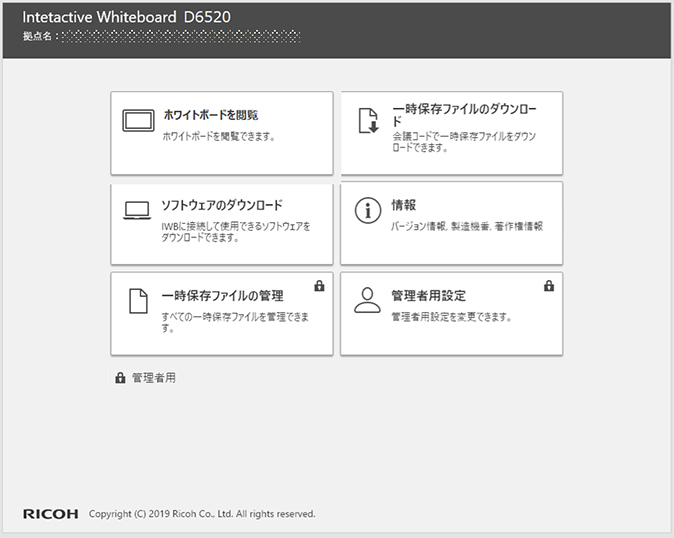Click Intetactive Whiteboard D6520 header title
The image size is (674, 538).
(126, 17)
